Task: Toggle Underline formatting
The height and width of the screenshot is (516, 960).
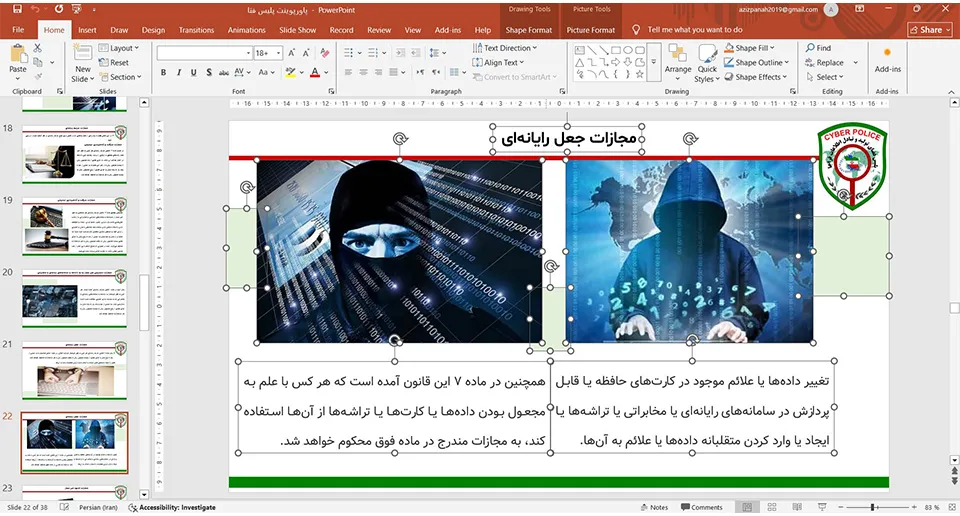Action: tap(193, 72)
